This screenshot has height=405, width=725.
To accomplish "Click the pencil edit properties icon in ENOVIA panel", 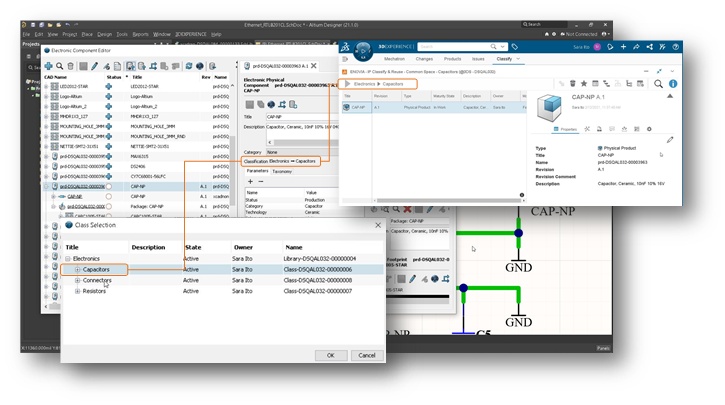I will click(x=670, y=140).
